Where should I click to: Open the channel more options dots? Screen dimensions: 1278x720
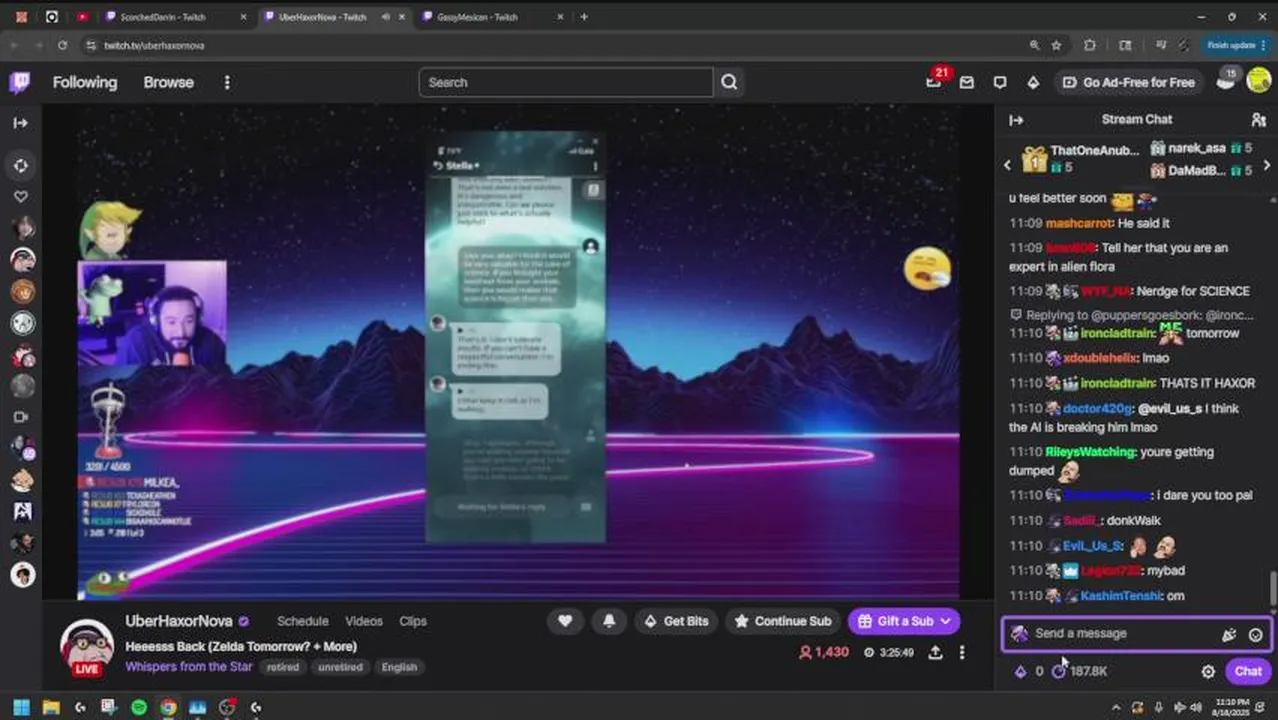click(962, 652)
